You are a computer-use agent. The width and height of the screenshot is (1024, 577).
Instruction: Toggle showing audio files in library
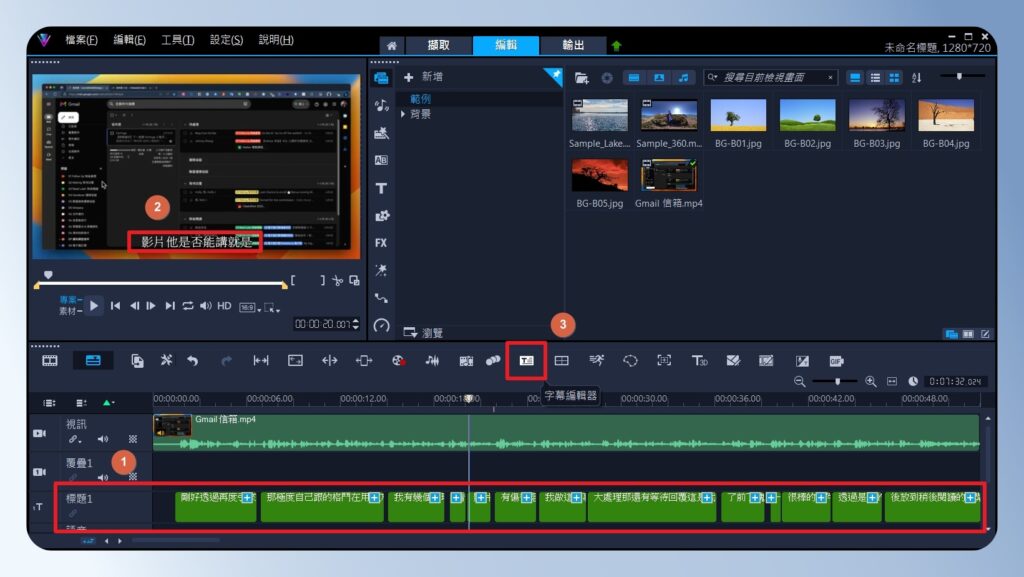coord(683,78)
